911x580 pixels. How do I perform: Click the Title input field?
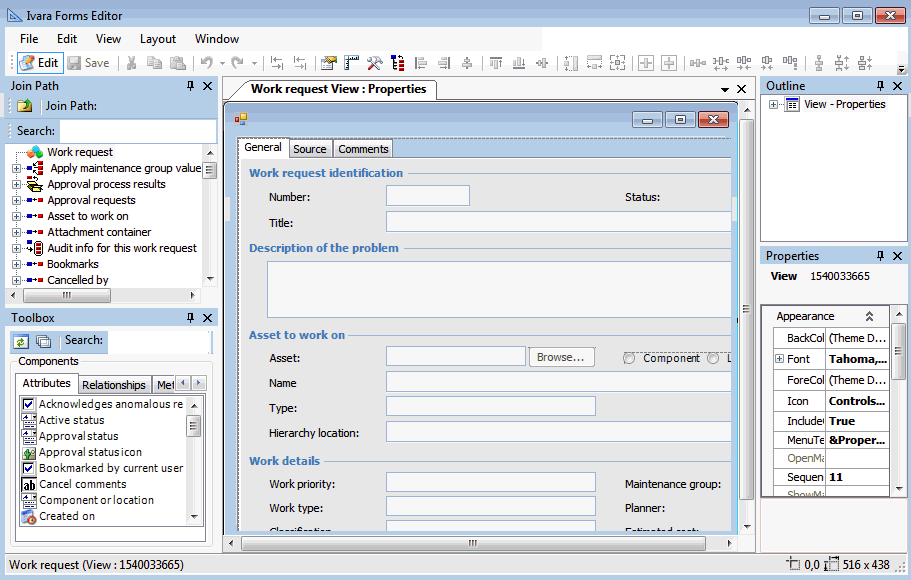pyautogui.click(x=558, y=222)
